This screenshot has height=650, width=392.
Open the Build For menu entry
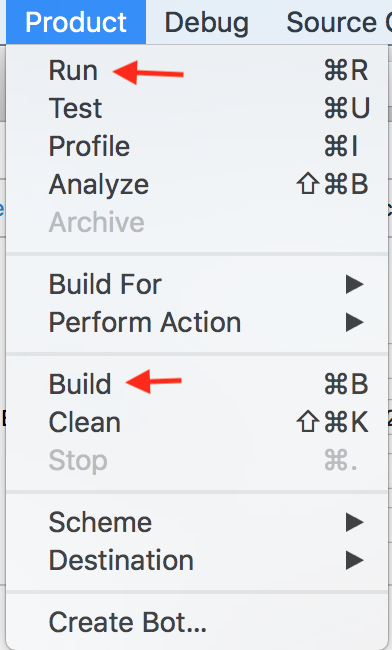point(197,284)
